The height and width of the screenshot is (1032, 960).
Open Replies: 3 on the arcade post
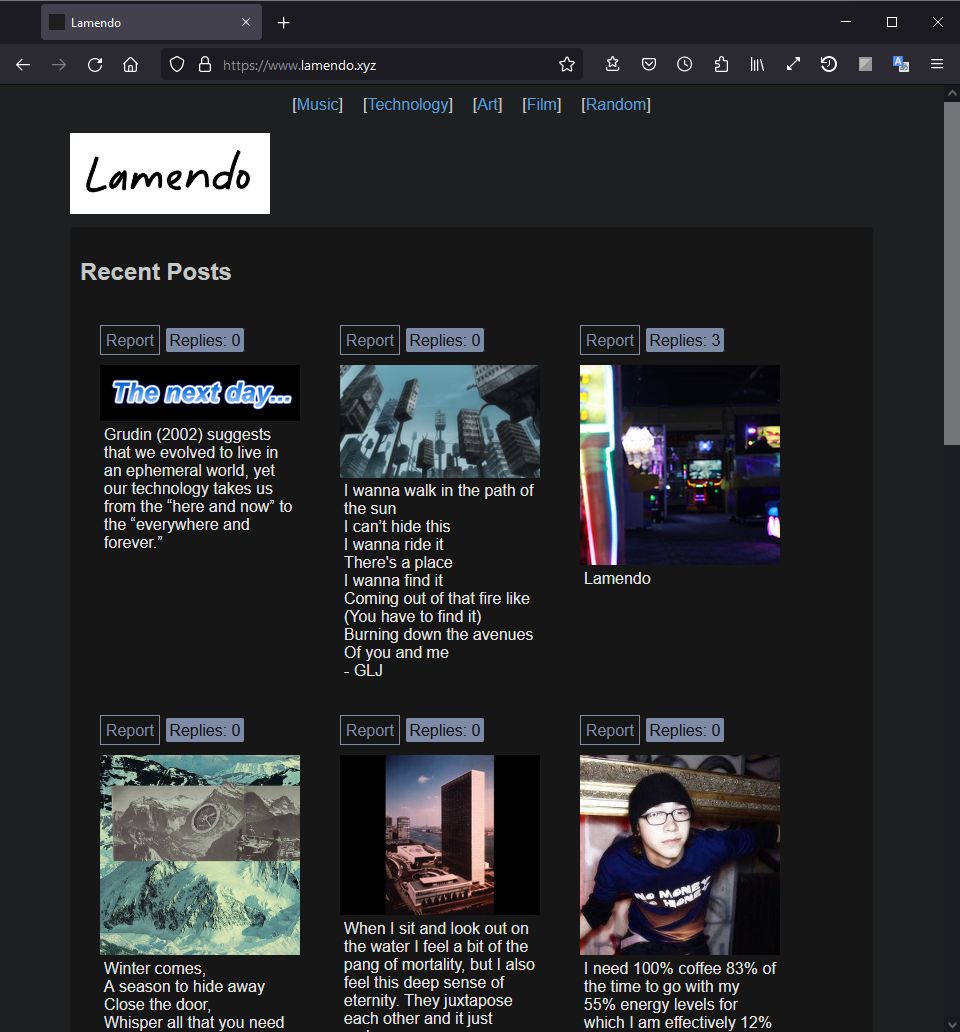tap(685, 340)
